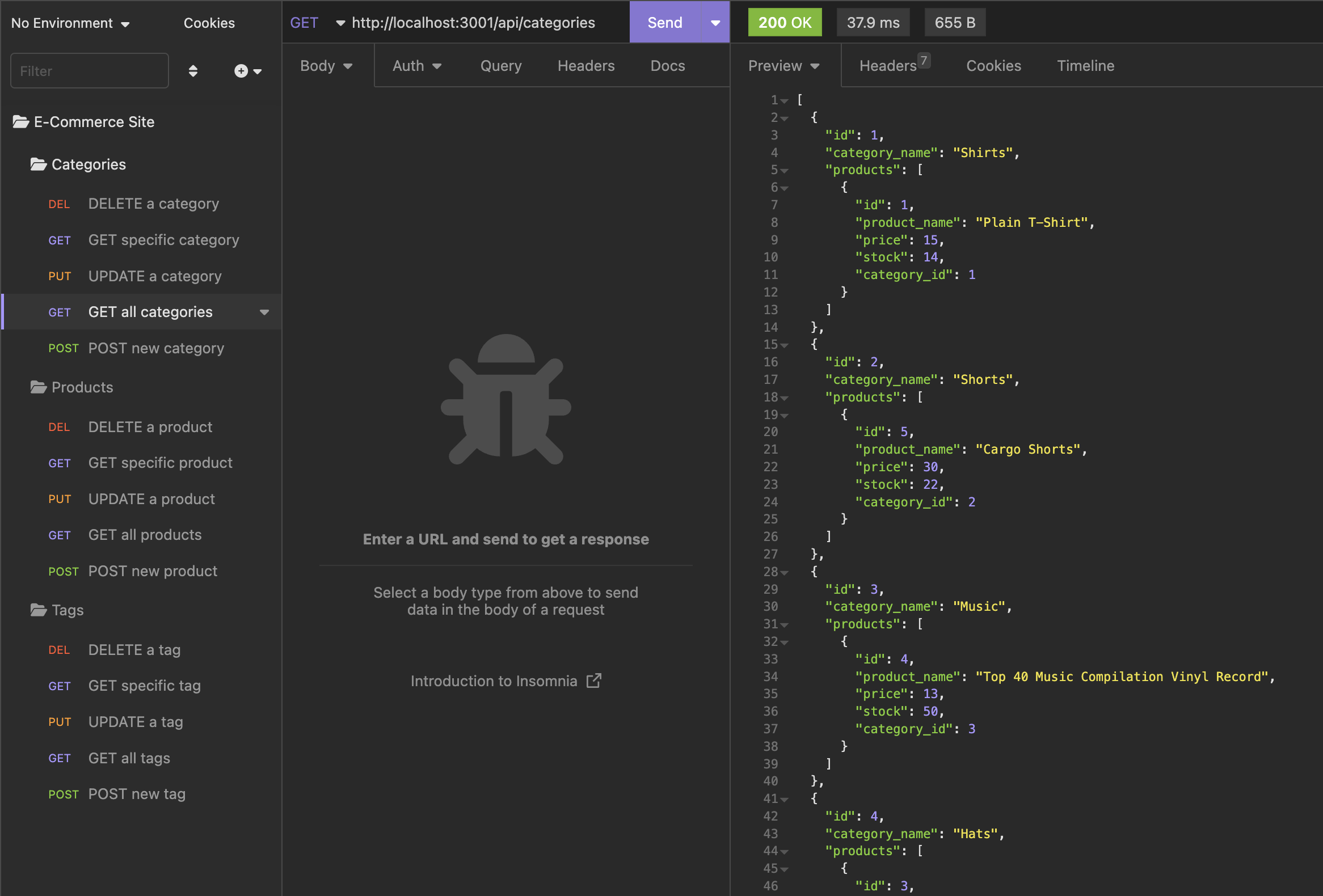Click the Tags folder icon

pos(37,609)
